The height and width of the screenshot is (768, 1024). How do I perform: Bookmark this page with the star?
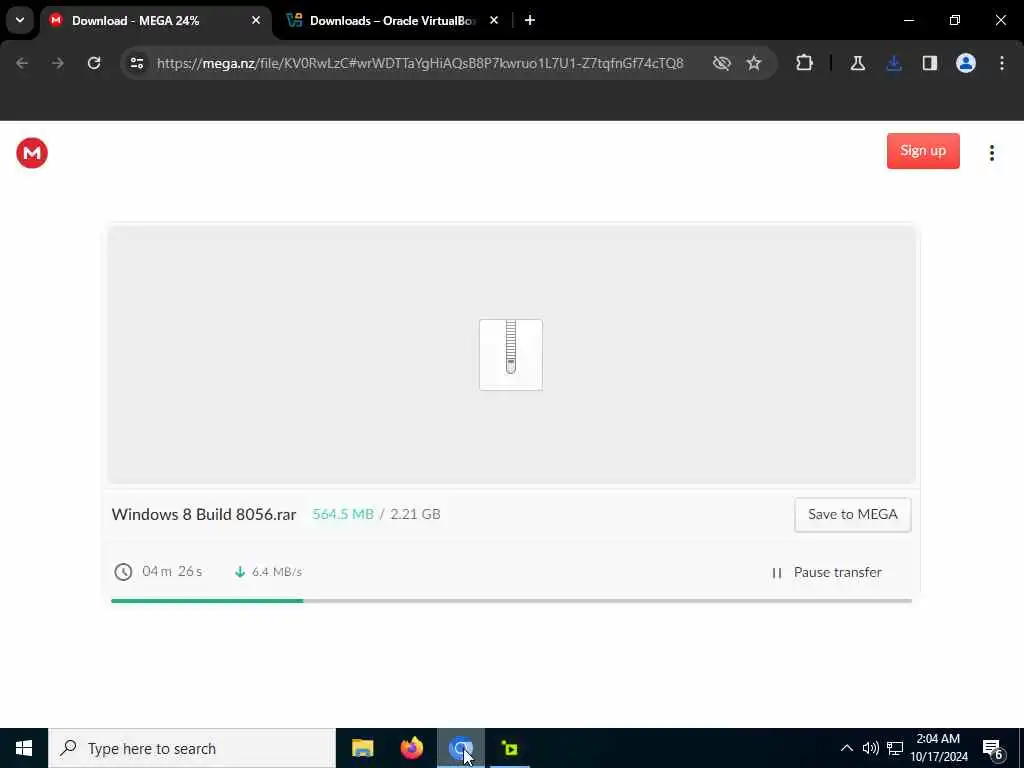click(754, 63)
